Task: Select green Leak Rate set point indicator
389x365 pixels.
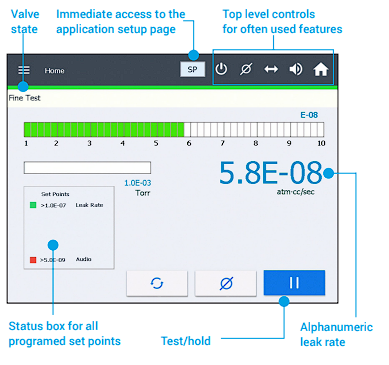Action: coord(33,205)
